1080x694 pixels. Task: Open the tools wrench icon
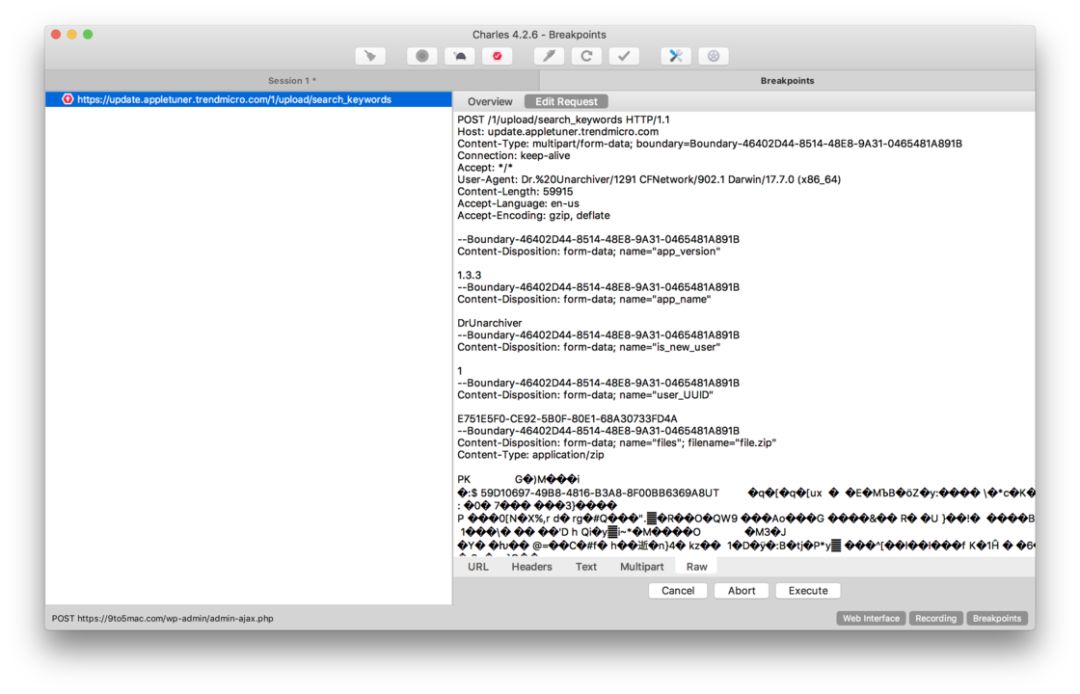click(676, 56)
